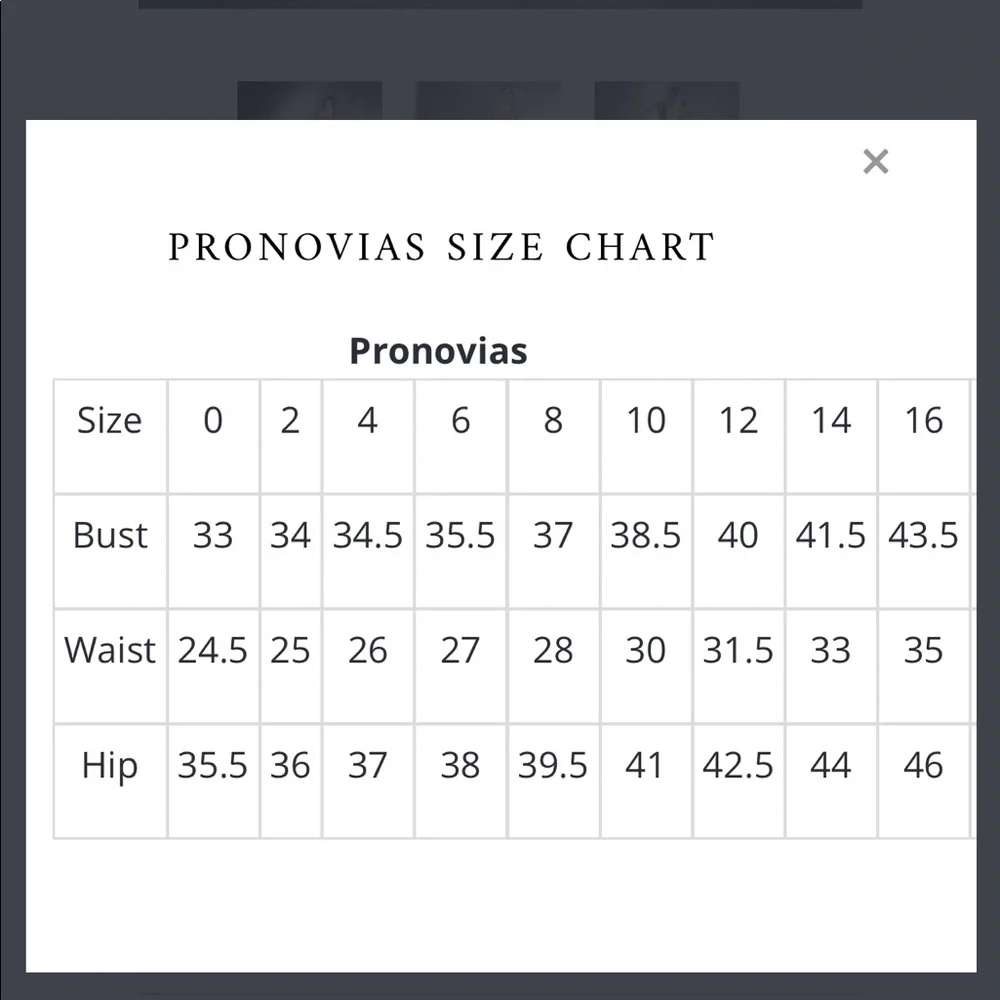
Task: Click the Bust row label
Action: (110, 536)
